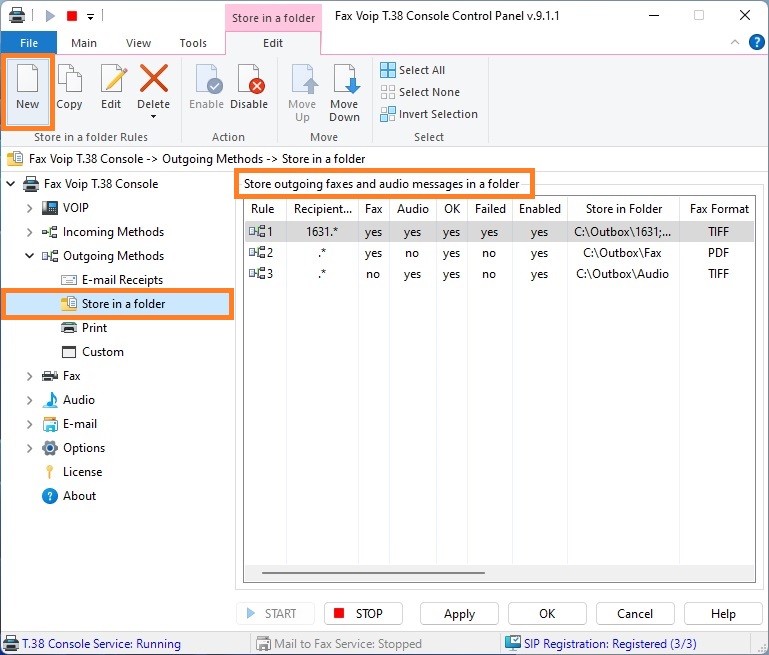Edit the selected rule with pencil icon
769x655 pixels.
coord(111,88)
